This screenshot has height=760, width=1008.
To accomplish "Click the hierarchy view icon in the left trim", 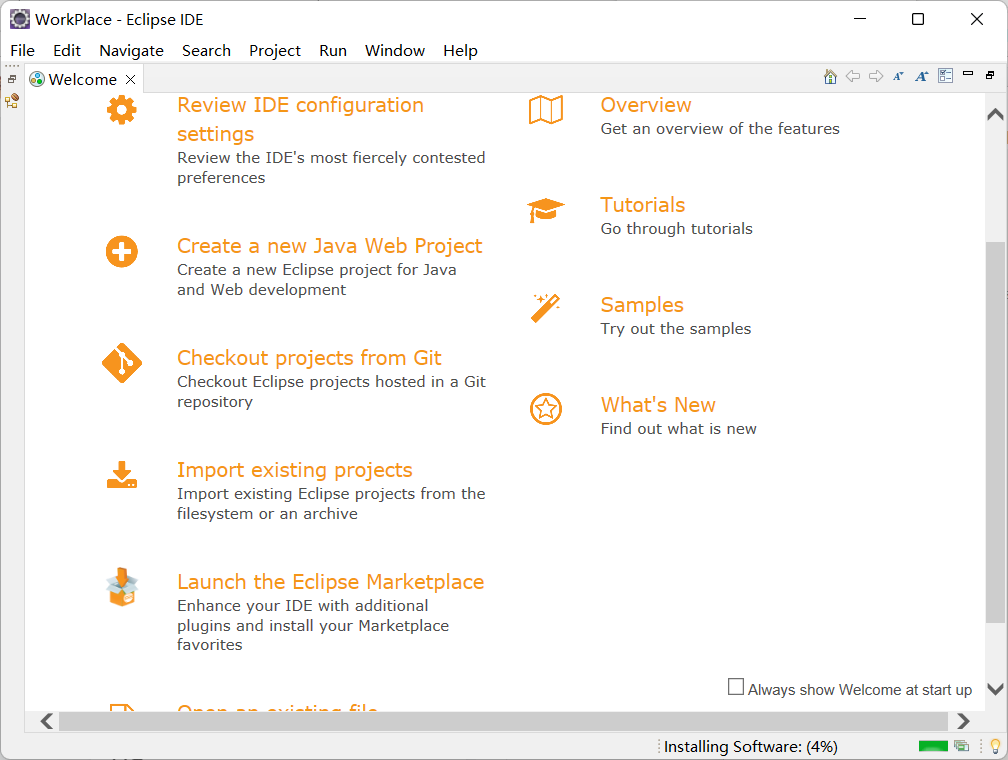I will (x=12, y=101).
